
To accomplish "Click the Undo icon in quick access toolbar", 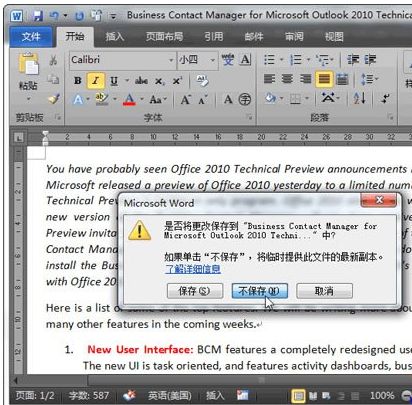I will 54,15.
